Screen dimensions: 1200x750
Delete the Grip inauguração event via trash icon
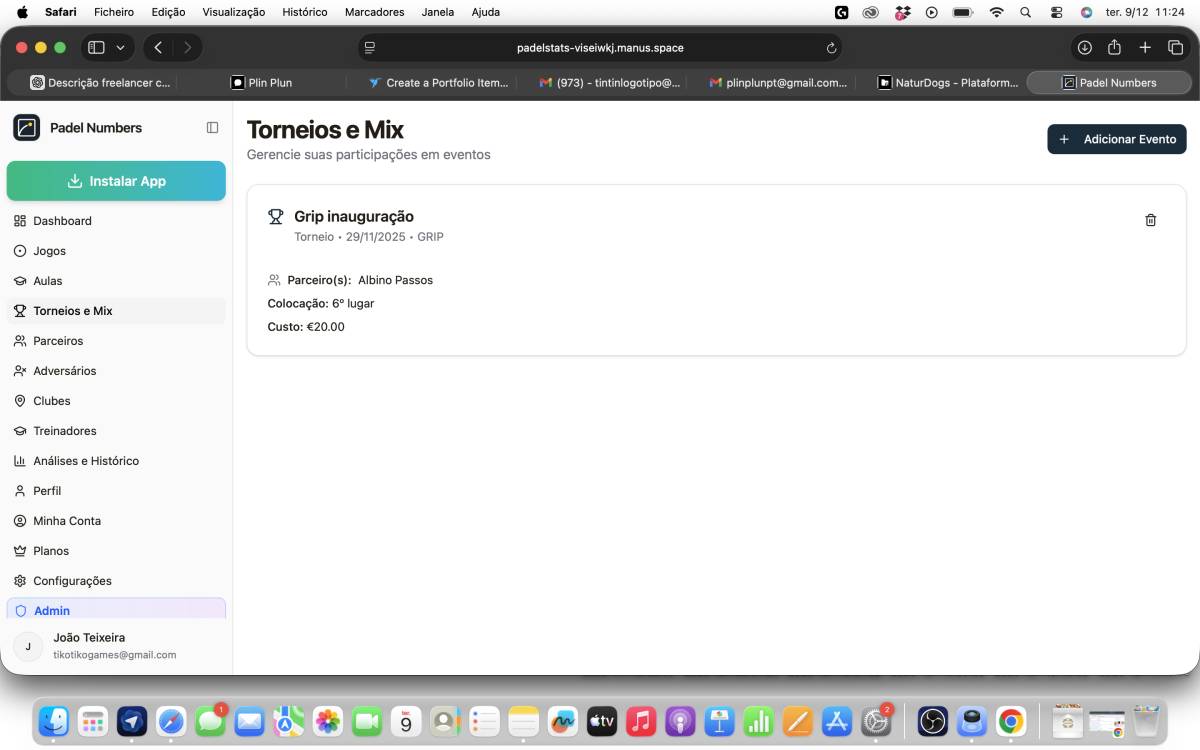pos(1150,220)
